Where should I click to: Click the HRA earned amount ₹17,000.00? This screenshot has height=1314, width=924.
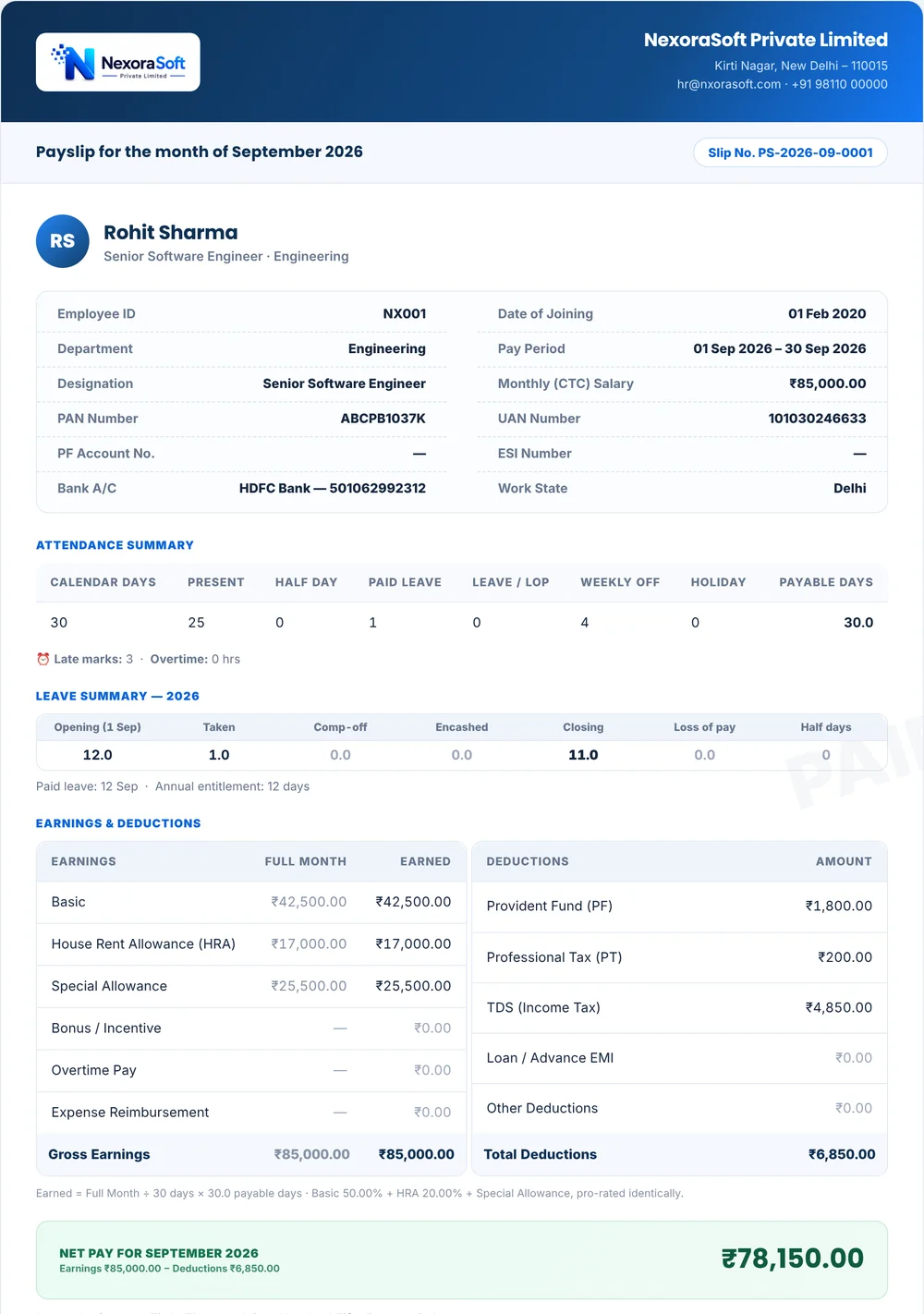[x=413, y=943]
